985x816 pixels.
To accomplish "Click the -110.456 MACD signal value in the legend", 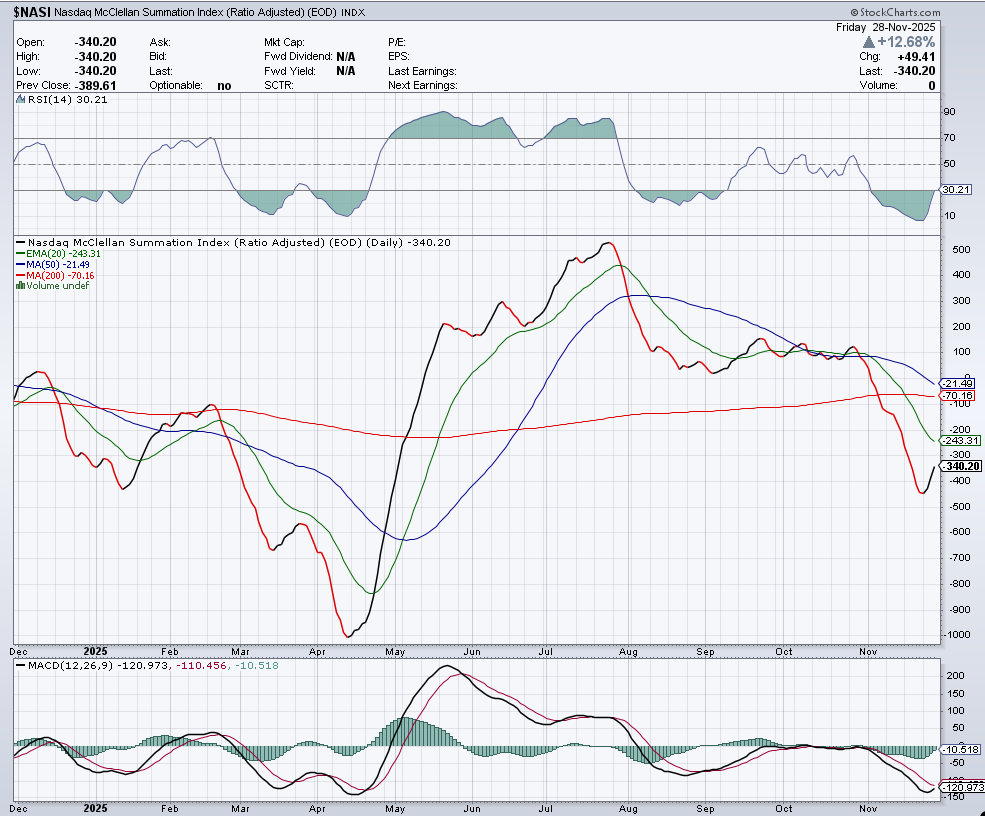I will pyautogui.click(x=202, y=665).
